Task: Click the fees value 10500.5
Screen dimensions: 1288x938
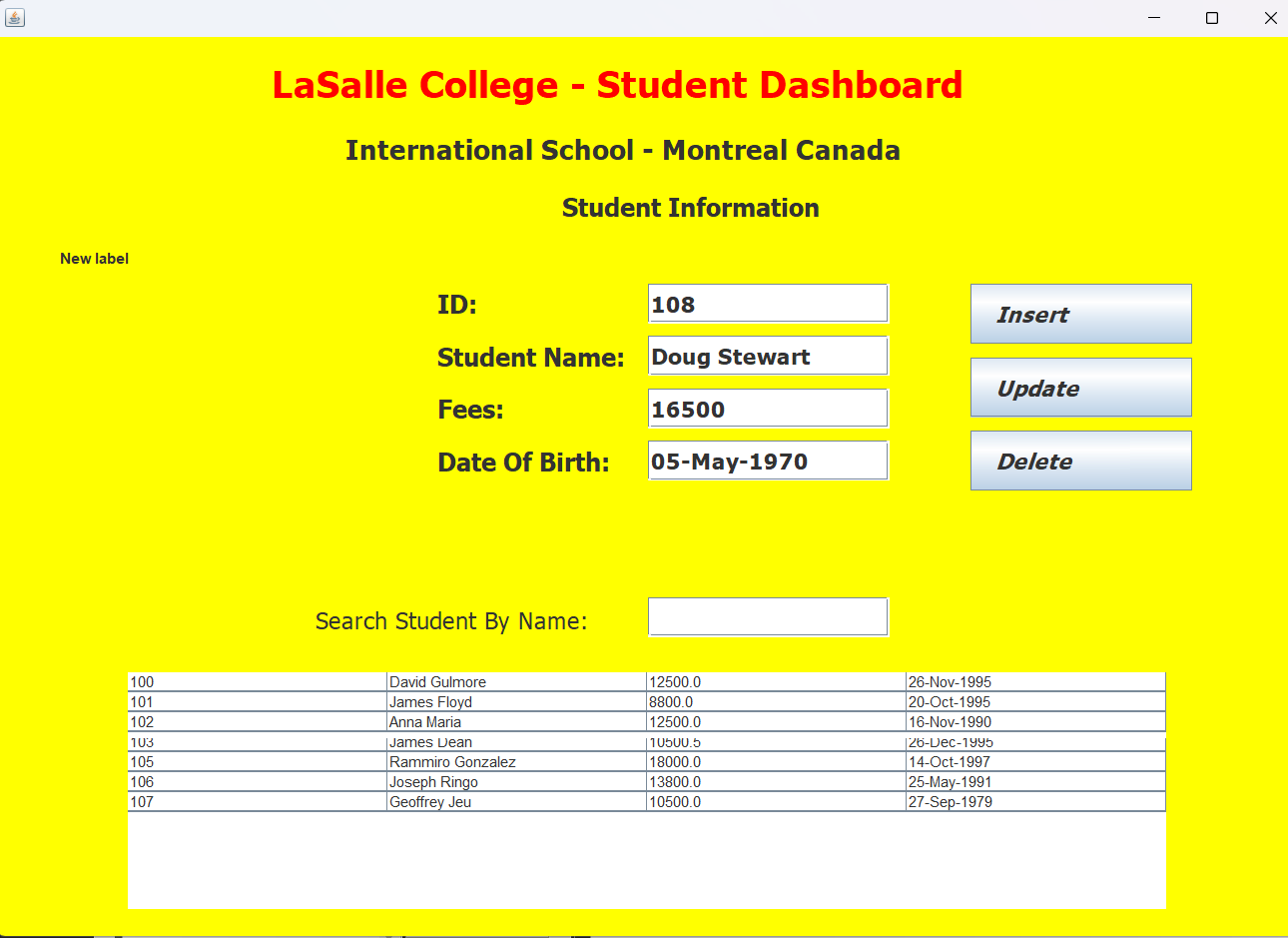Action: pos(776,742)
